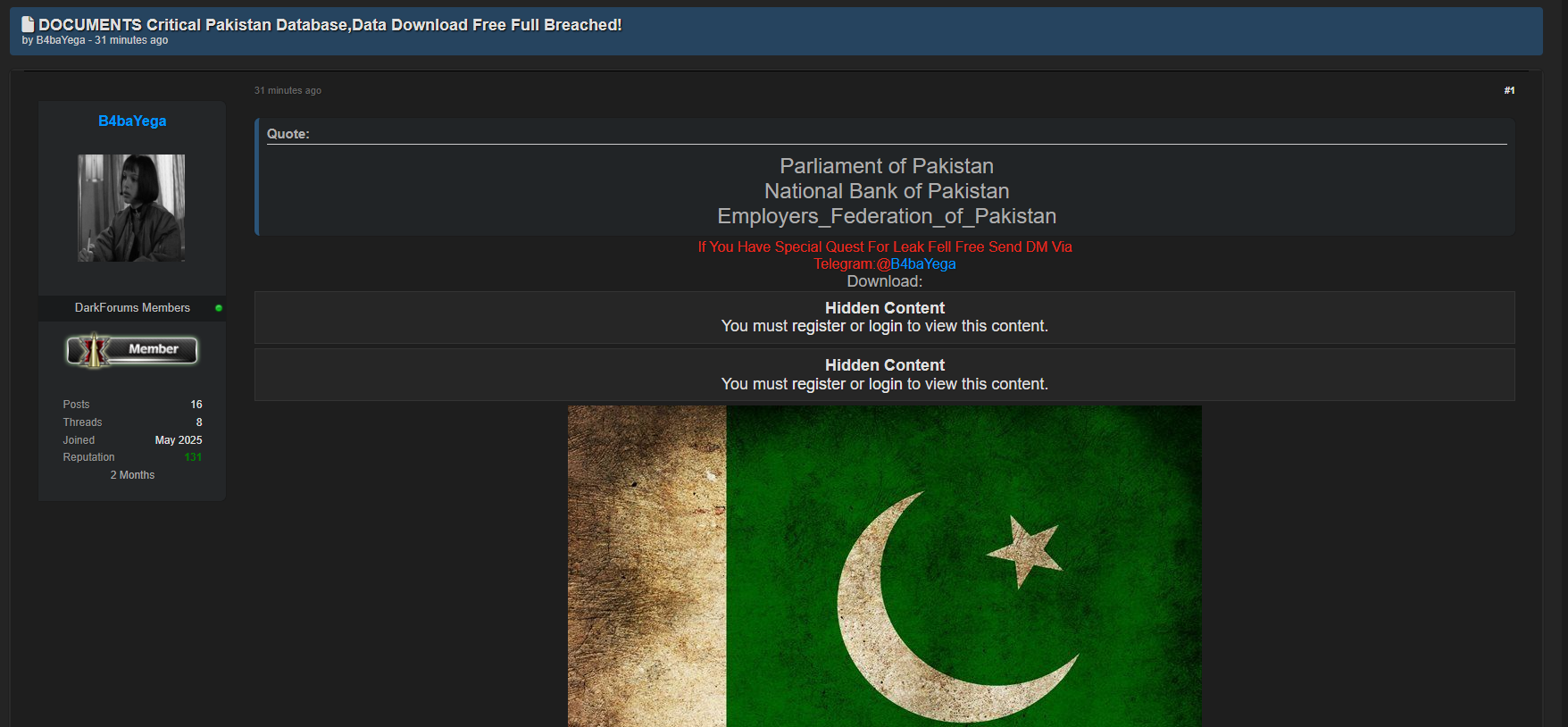Open B4baYega's avatar picture
Screen dimensions: 1568x727
point(131,208)
